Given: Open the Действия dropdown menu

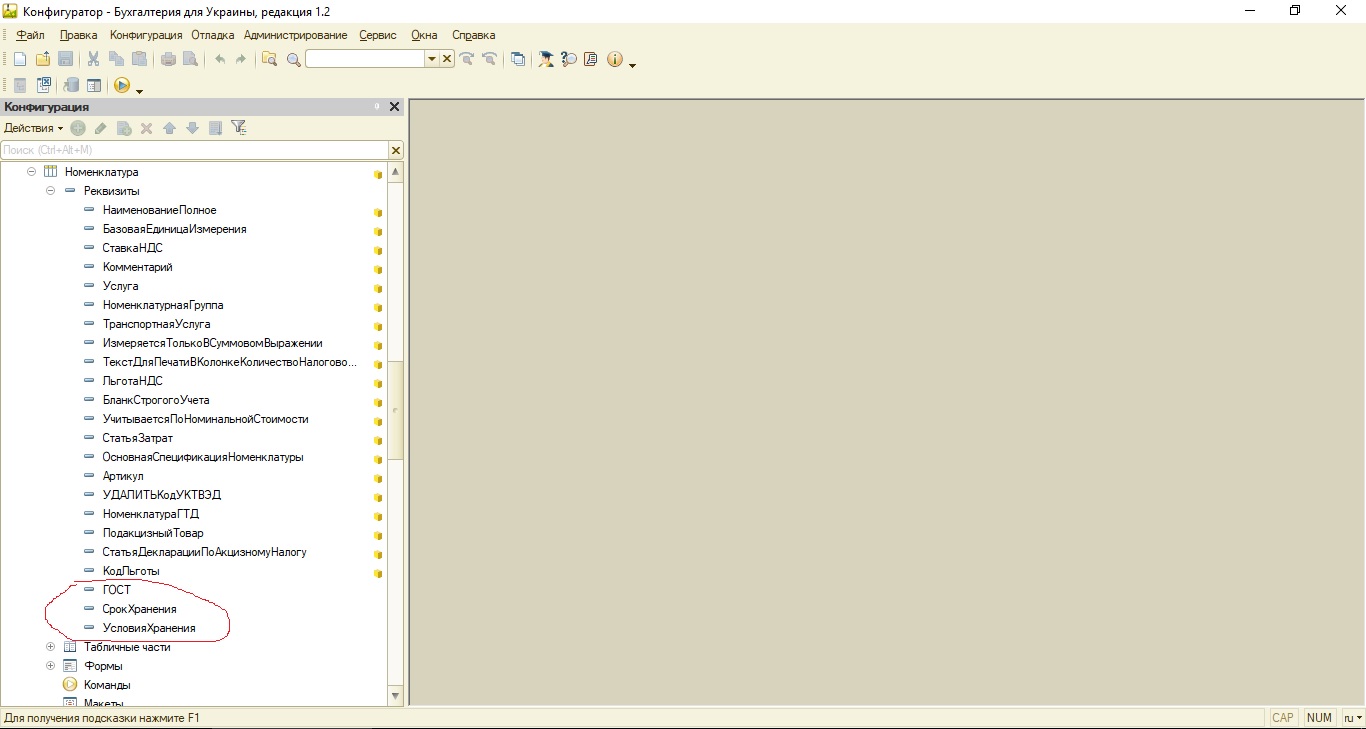Looking at the screenshot, I should tap(33, 128).
